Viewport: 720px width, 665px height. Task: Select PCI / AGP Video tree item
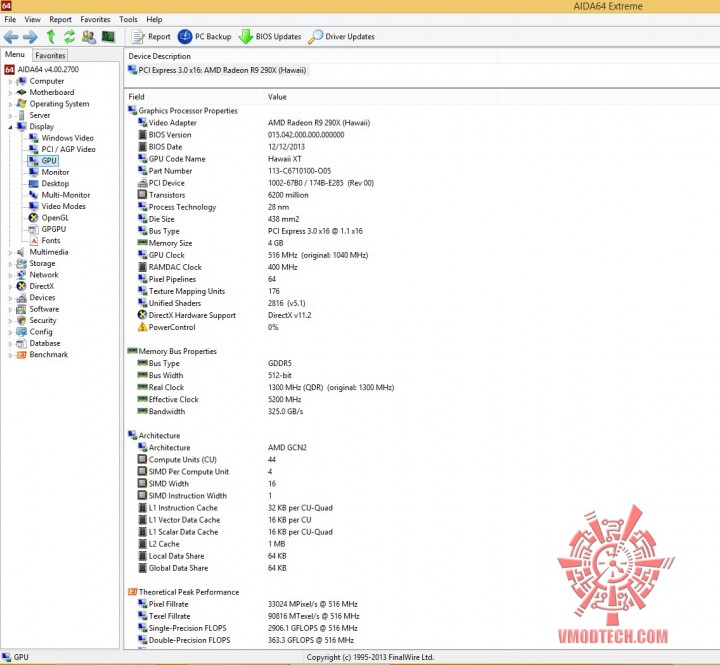click(x=68, y=149)
